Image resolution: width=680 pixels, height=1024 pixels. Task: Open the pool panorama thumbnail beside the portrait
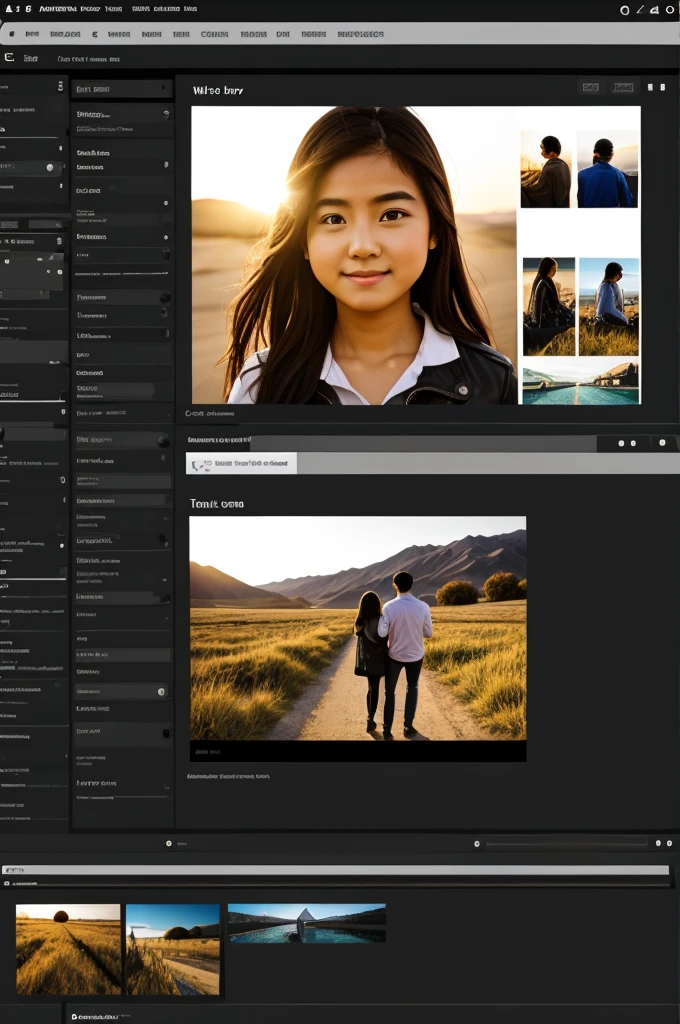pos(581,383)
